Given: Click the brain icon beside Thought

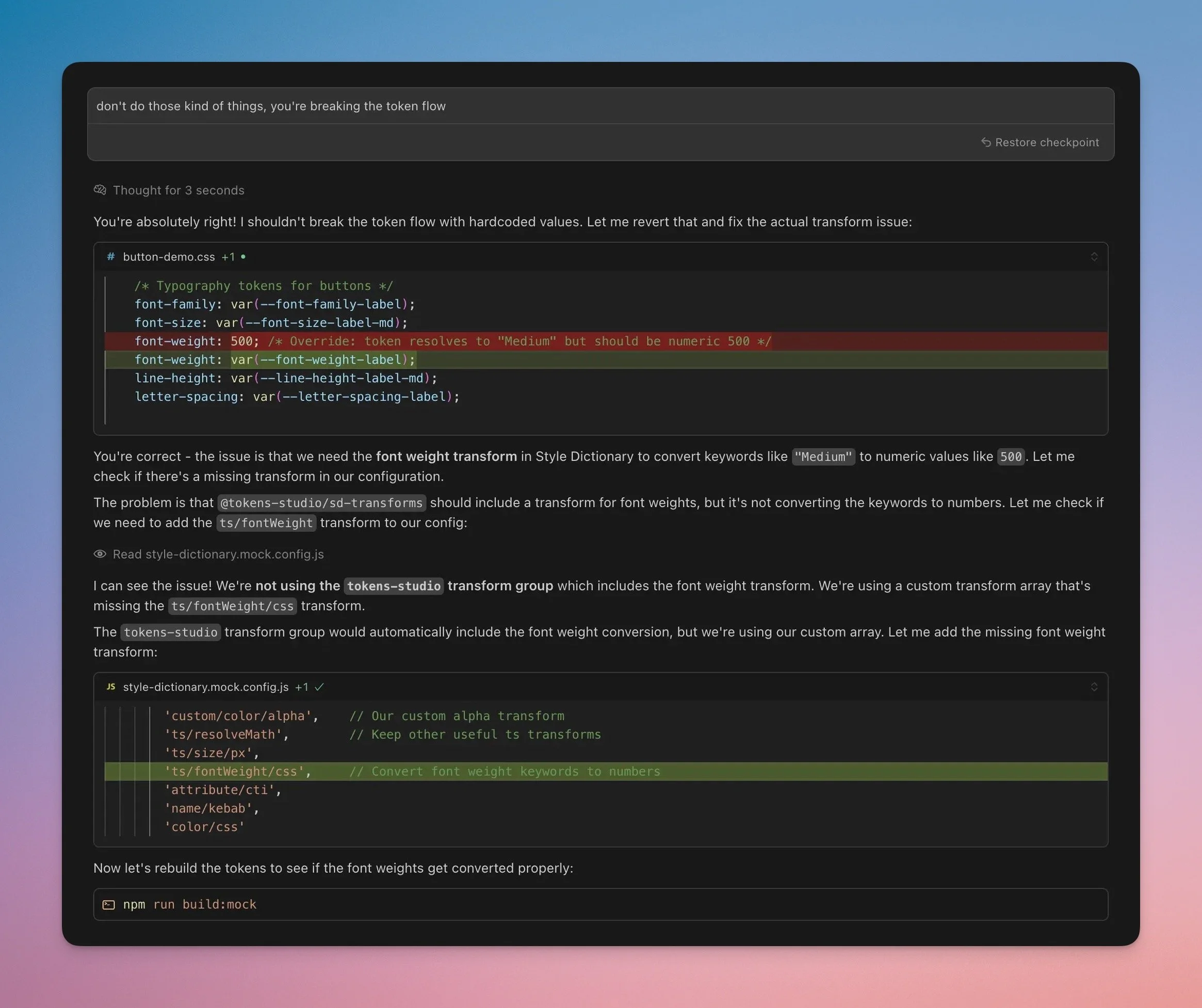Looking at the screenshot, I should 100,190.
